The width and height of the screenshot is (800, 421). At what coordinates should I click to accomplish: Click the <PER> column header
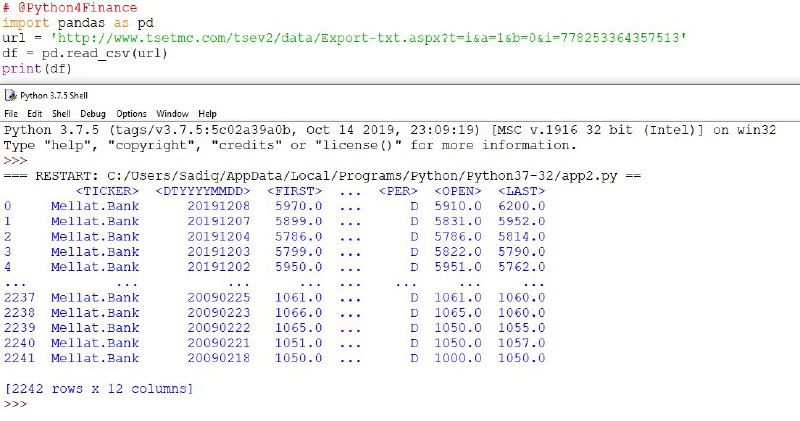[398, 191]
